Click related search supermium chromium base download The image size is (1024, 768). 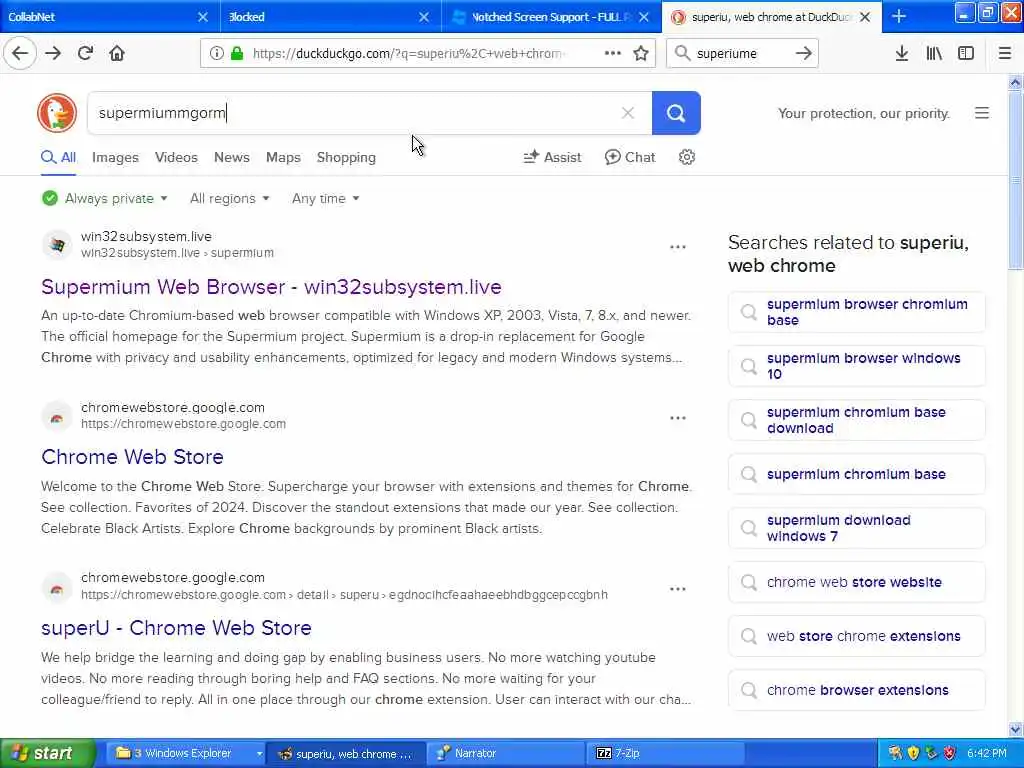857,421
